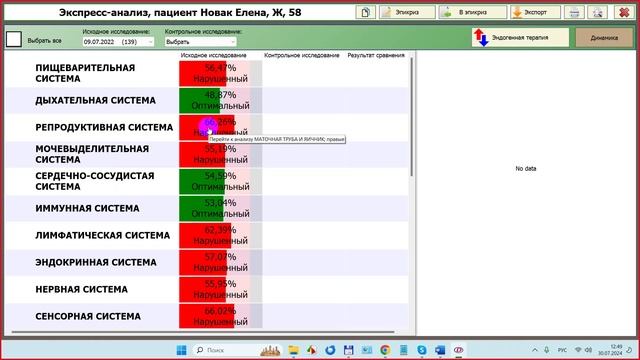Click the microphone tray icon

[547, 350]
